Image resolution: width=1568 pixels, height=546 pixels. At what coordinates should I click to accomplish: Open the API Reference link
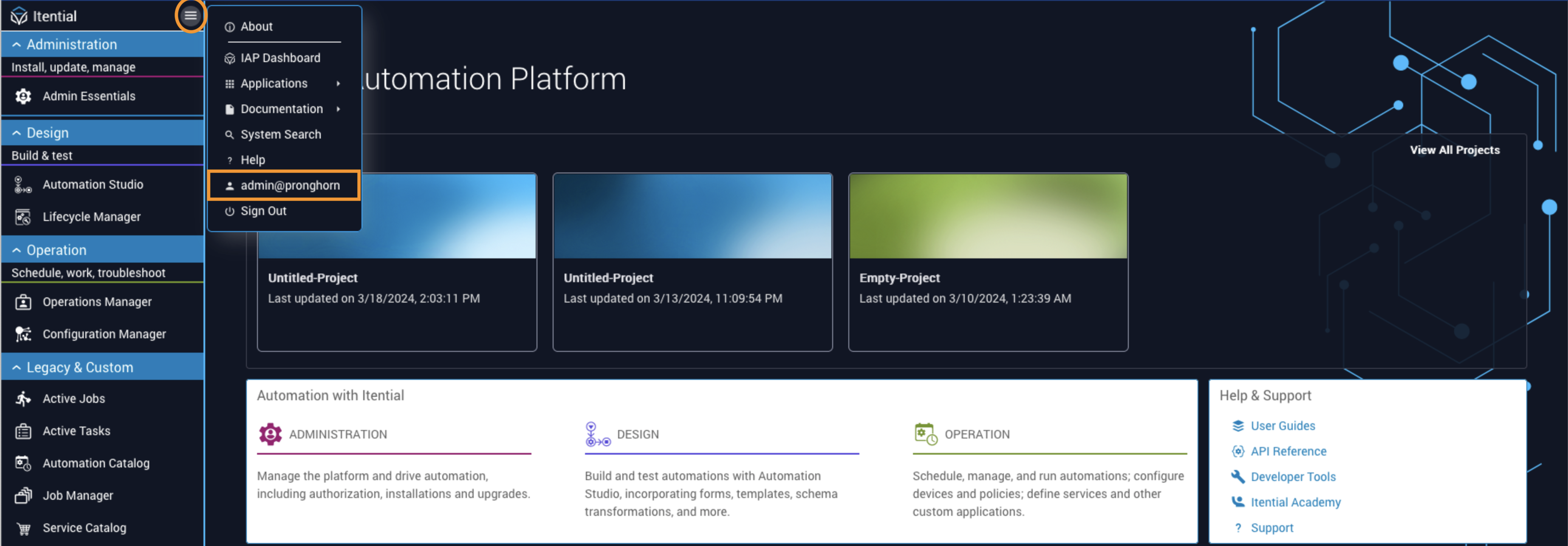[x=1288, y=452]
